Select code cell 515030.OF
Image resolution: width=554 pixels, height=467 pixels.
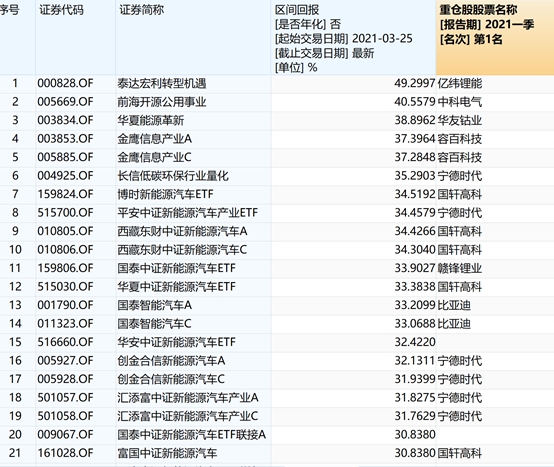point(65,286)
